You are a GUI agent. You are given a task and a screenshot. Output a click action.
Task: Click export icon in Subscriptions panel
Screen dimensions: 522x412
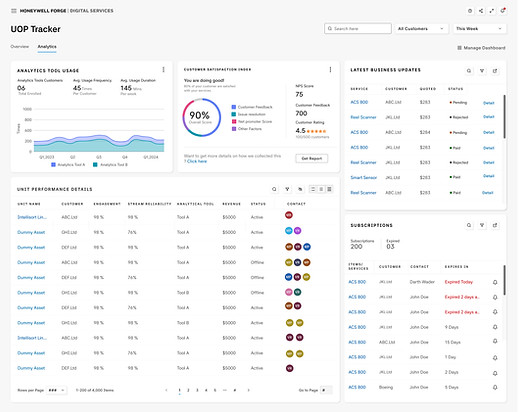[495, 225]
